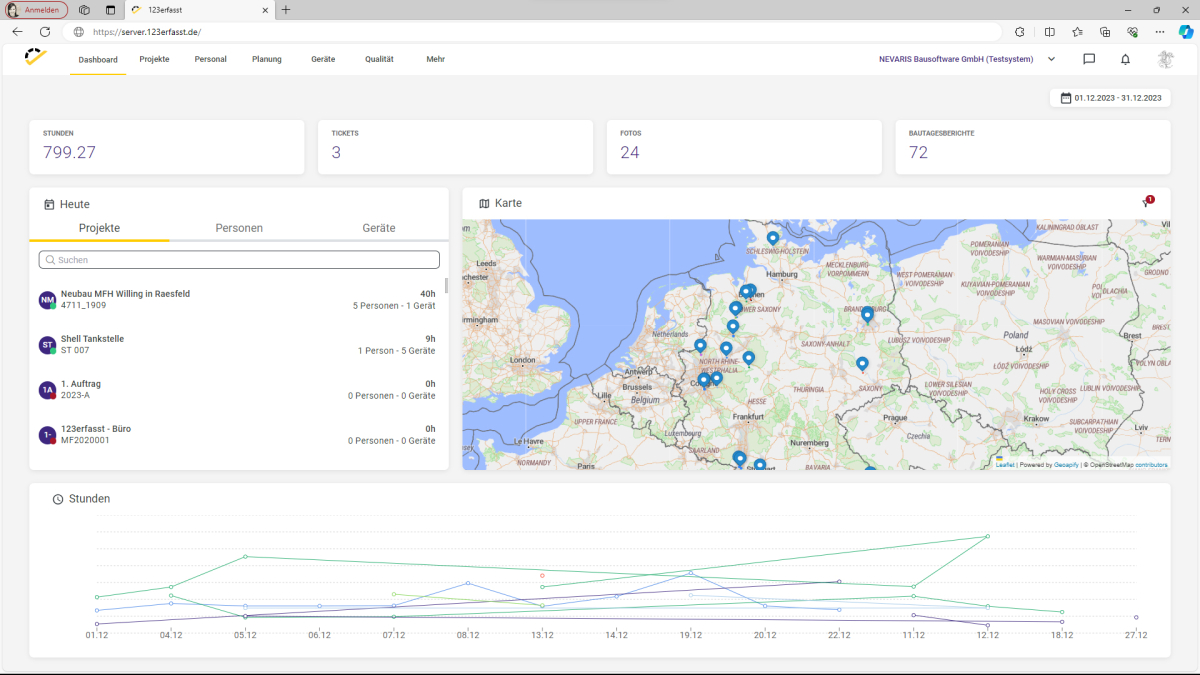The image size is (1200, 675).
Task: Switch to the Personen tab
Action: tap(239, 228)
